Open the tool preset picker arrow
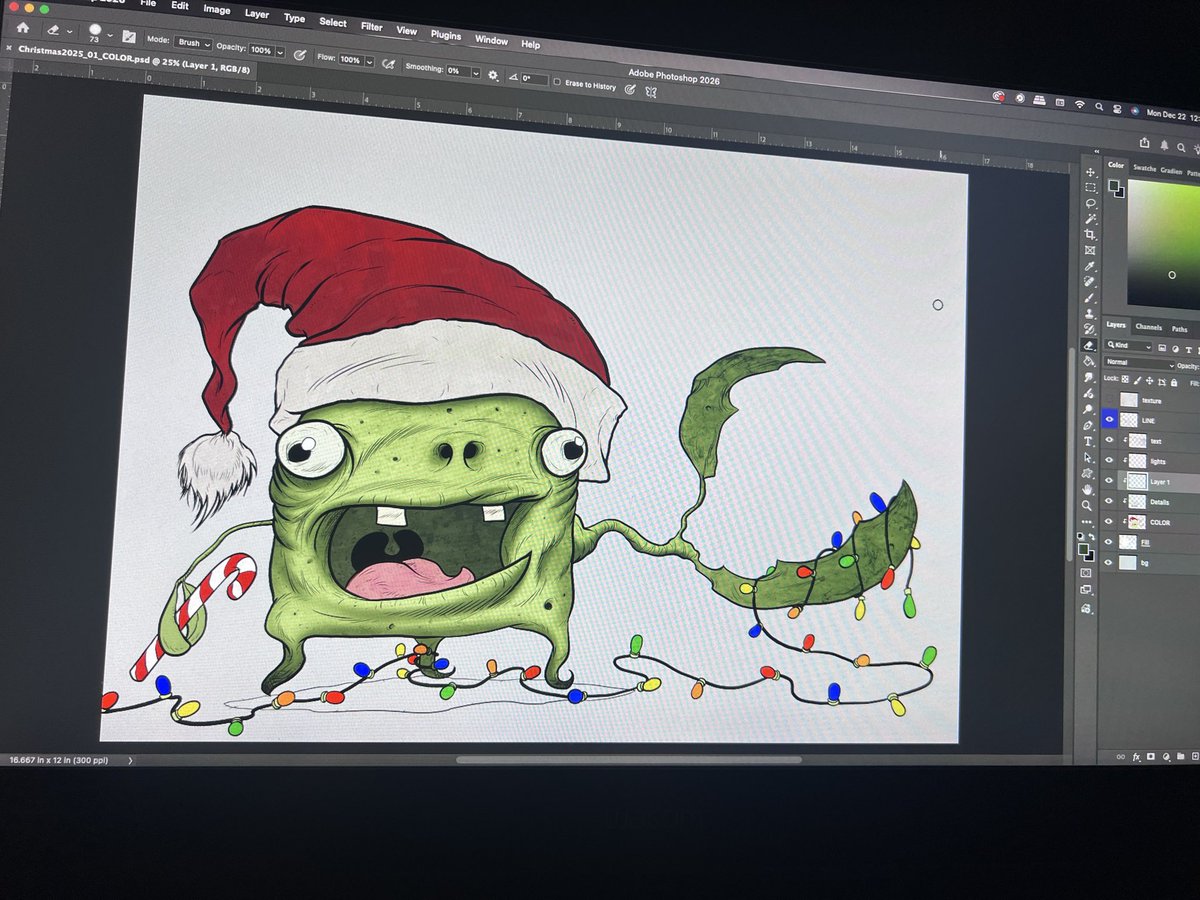The image size is (1200, 900). pos(69,31)
